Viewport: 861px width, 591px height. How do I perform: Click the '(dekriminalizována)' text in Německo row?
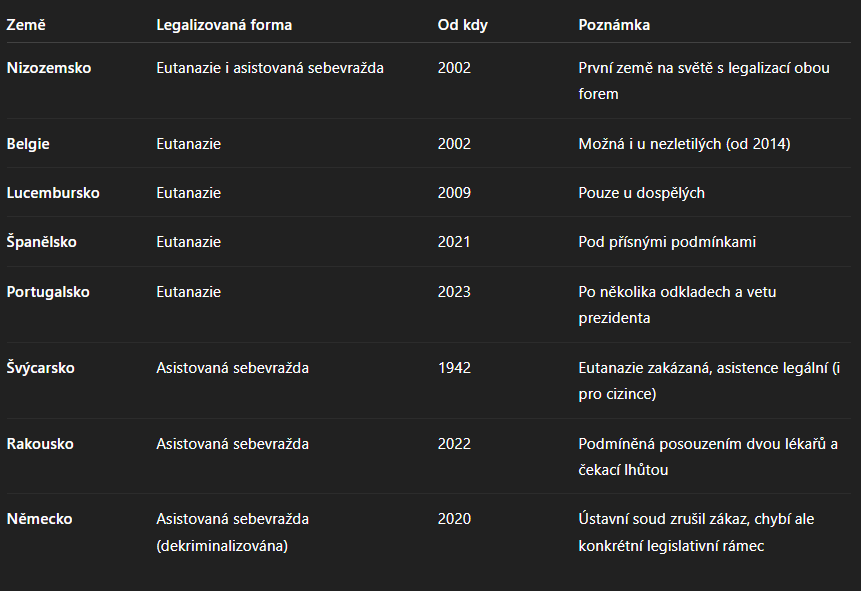222,546
